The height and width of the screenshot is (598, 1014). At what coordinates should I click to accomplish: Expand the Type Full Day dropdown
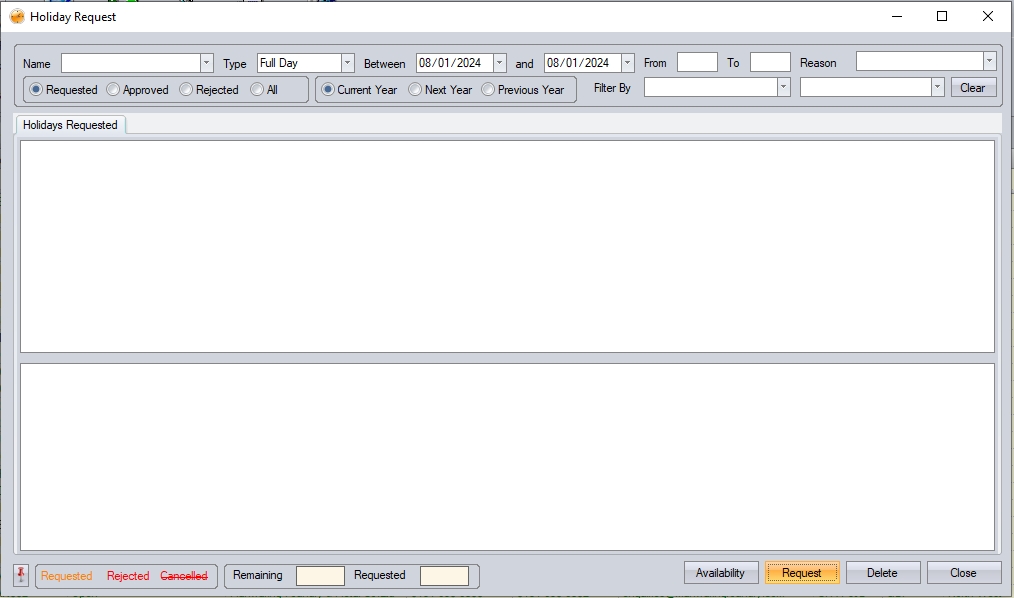tap(348, 63)
